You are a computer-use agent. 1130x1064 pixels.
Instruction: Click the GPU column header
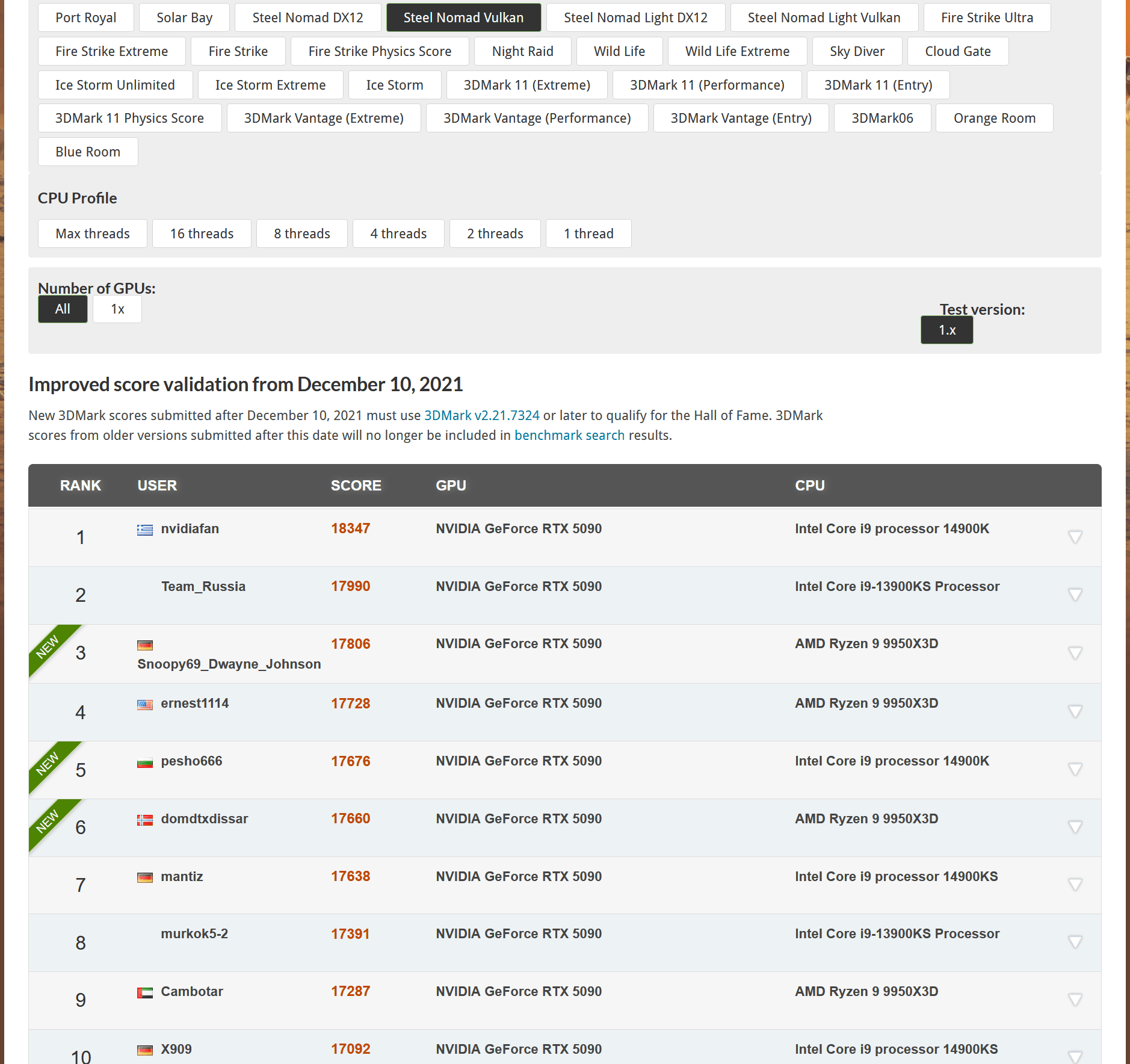tap(451, 486)
